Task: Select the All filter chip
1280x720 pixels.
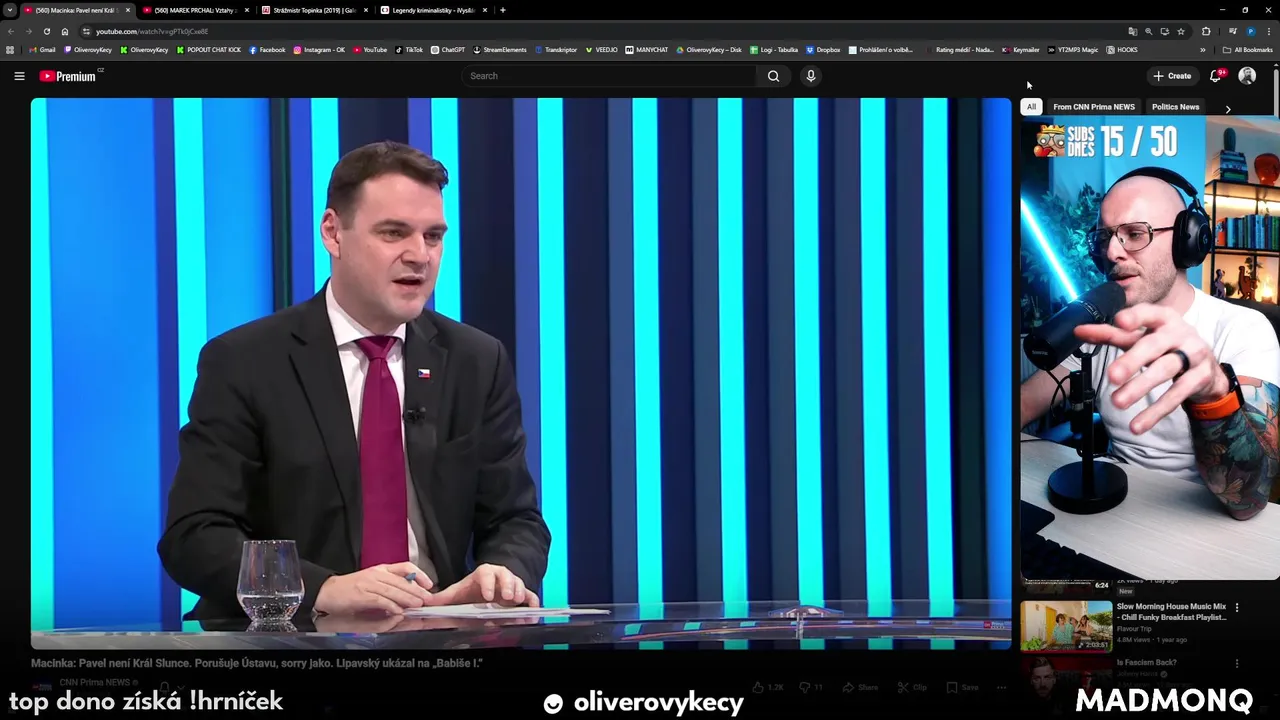Action: 1031,107
